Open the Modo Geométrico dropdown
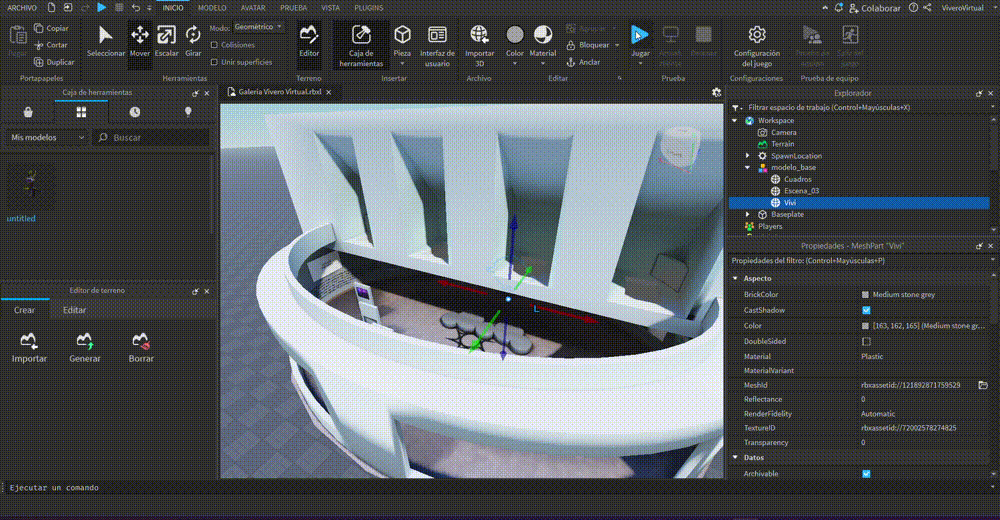1000x520 pixels. 259,27
